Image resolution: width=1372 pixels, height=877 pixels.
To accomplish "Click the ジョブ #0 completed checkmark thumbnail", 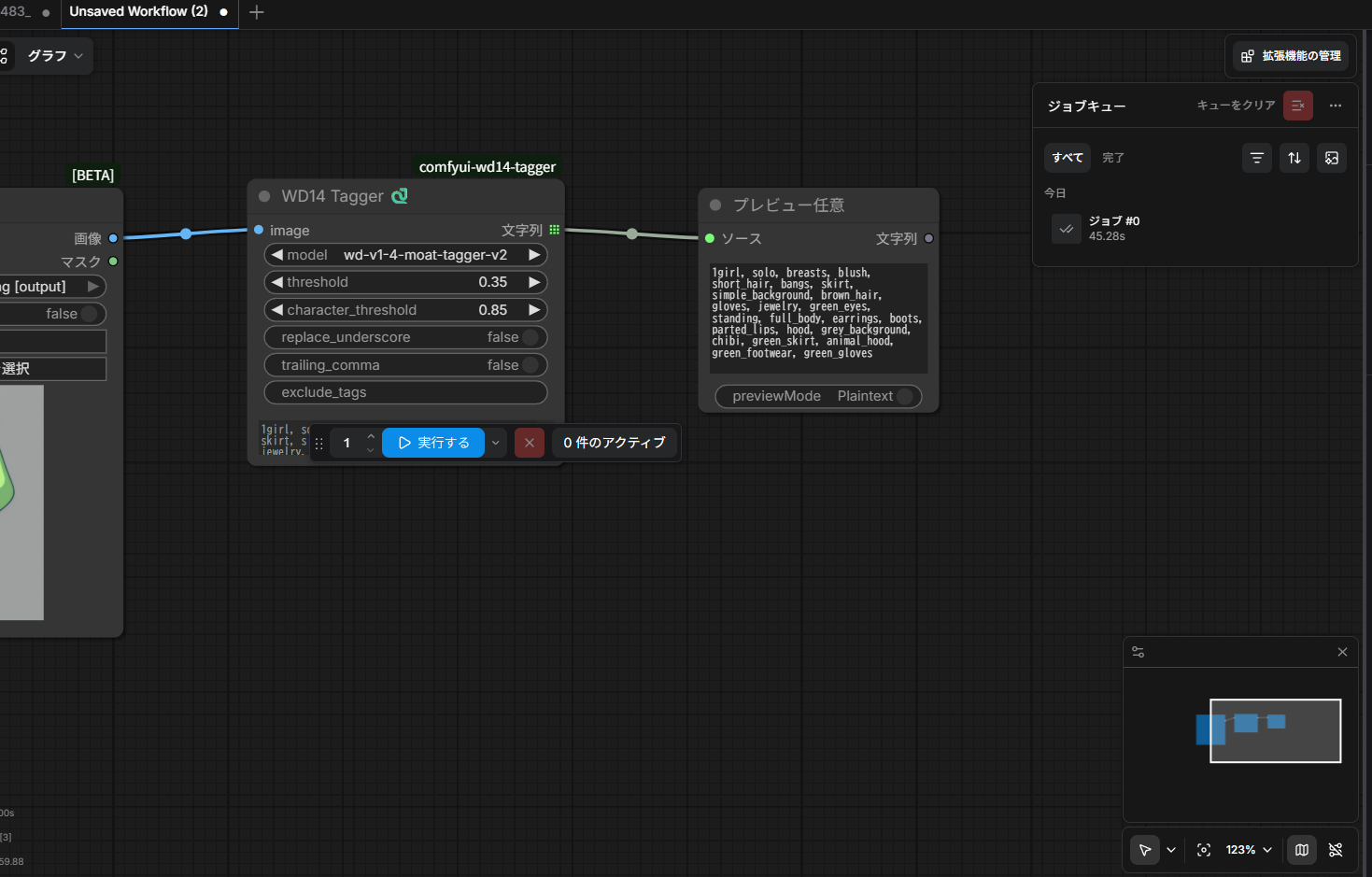I will pyautogui.click(x=1067, y=229).
